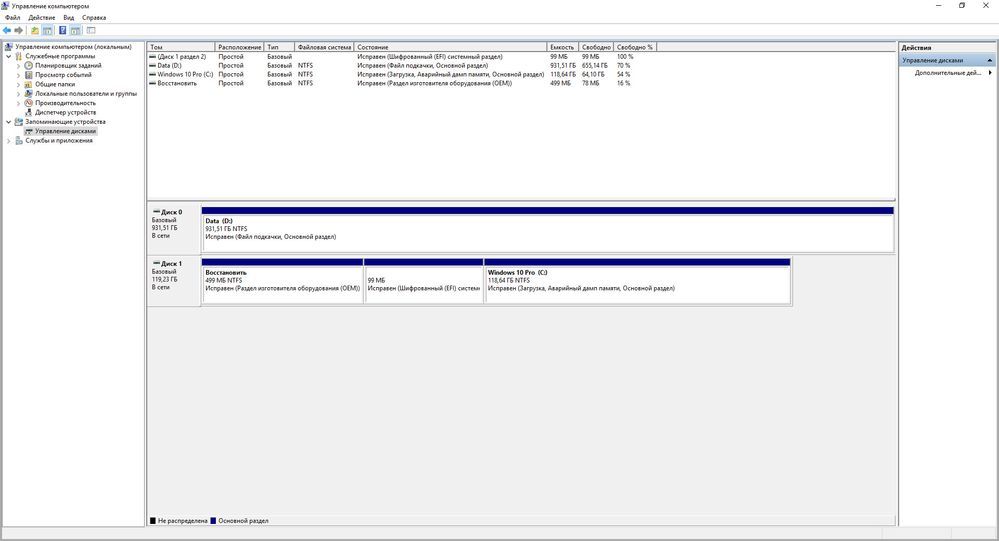Select Просмотр событий in the tree
The image size is (999, 541).
click(x=63, y=75)
